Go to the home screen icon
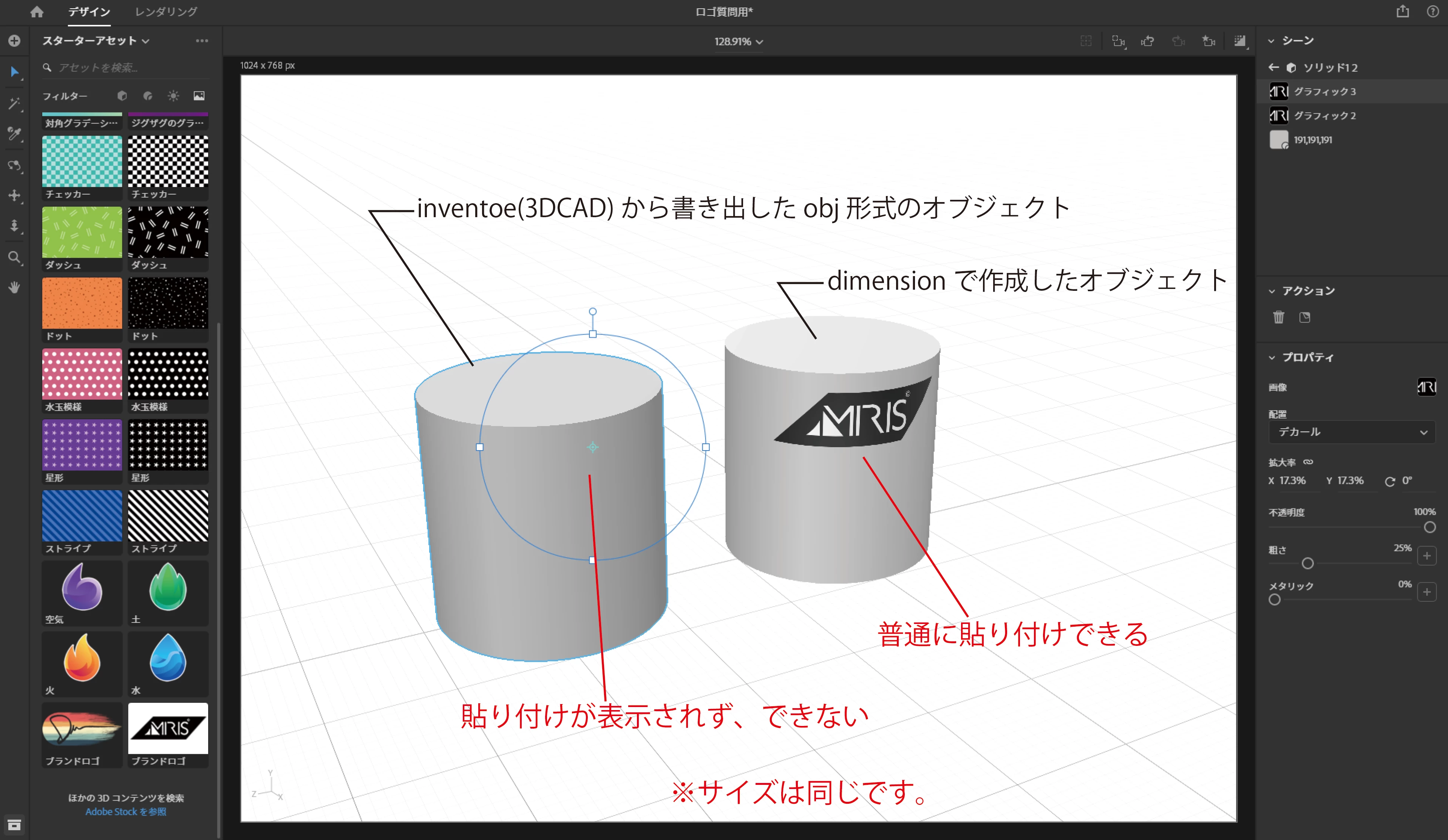This screenshot has height=840, width=1448. click(x=37, y=11)
